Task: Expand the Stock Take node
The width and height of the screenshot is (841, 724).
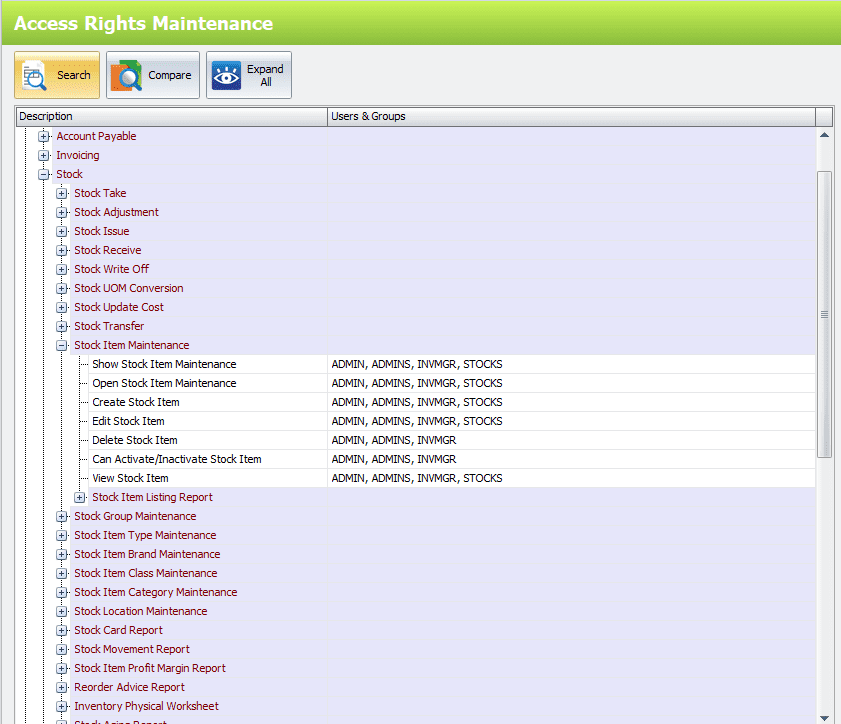Action: point(62,193)
